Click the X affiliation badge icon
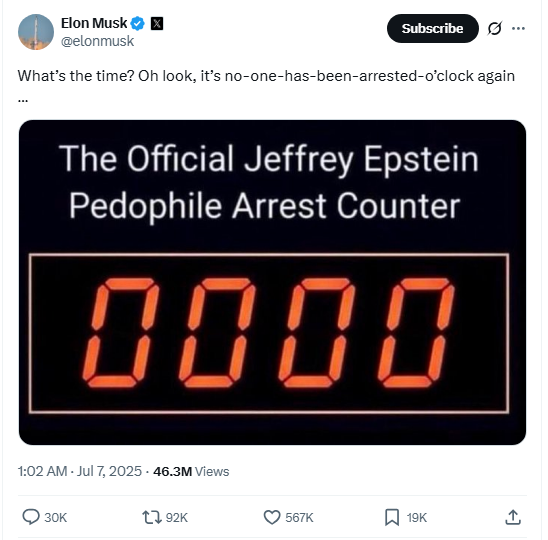The width and height of the screenshot is (548, 540). (x=157, y=23)
